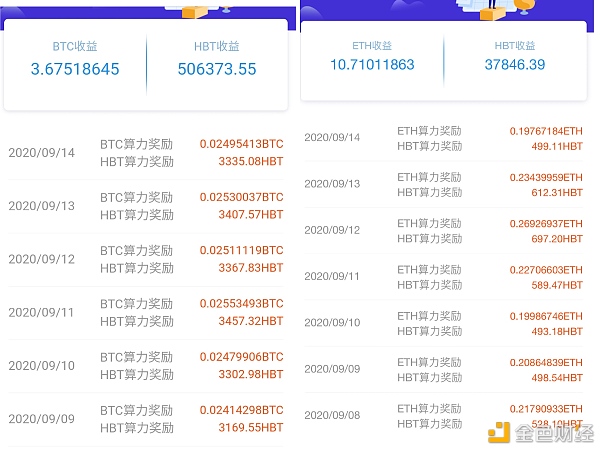Click reward 0.02511119BTC
This screenshot has width=600, height=449.
[241, 250]
